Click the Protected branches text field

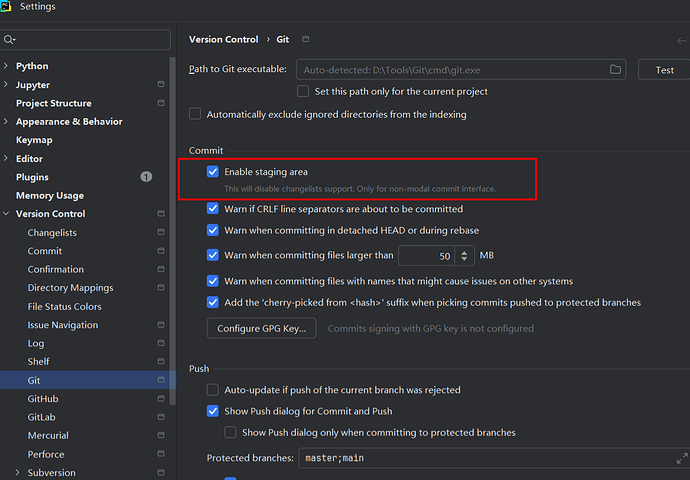tap(494, 458)
